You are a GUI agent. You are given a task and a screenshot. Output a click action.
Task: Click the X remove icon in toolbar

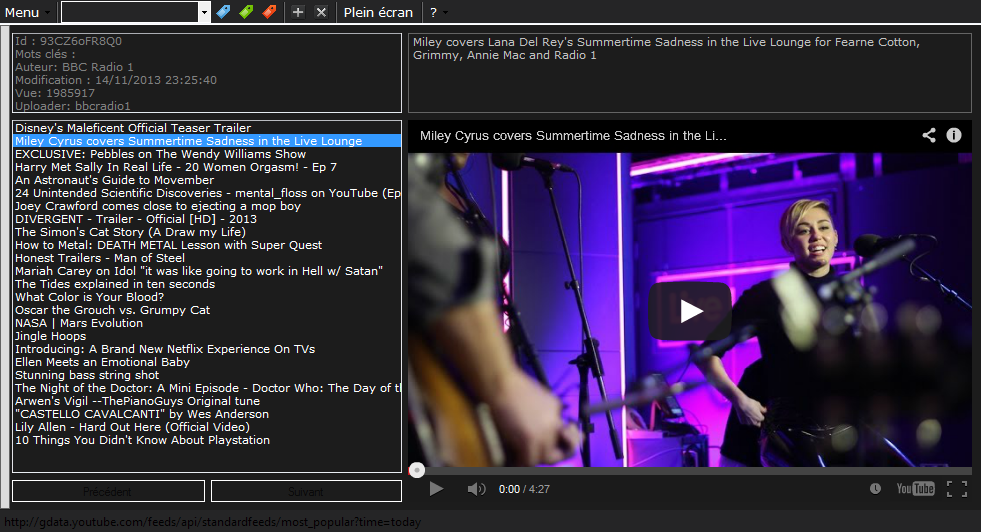[x=321, y=12]
